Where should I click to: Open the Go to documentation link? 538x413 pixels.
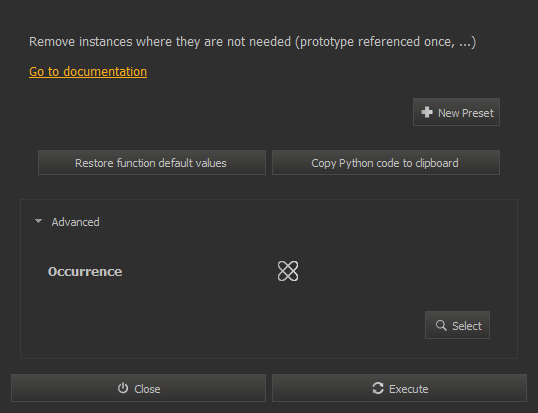[88, 72]
